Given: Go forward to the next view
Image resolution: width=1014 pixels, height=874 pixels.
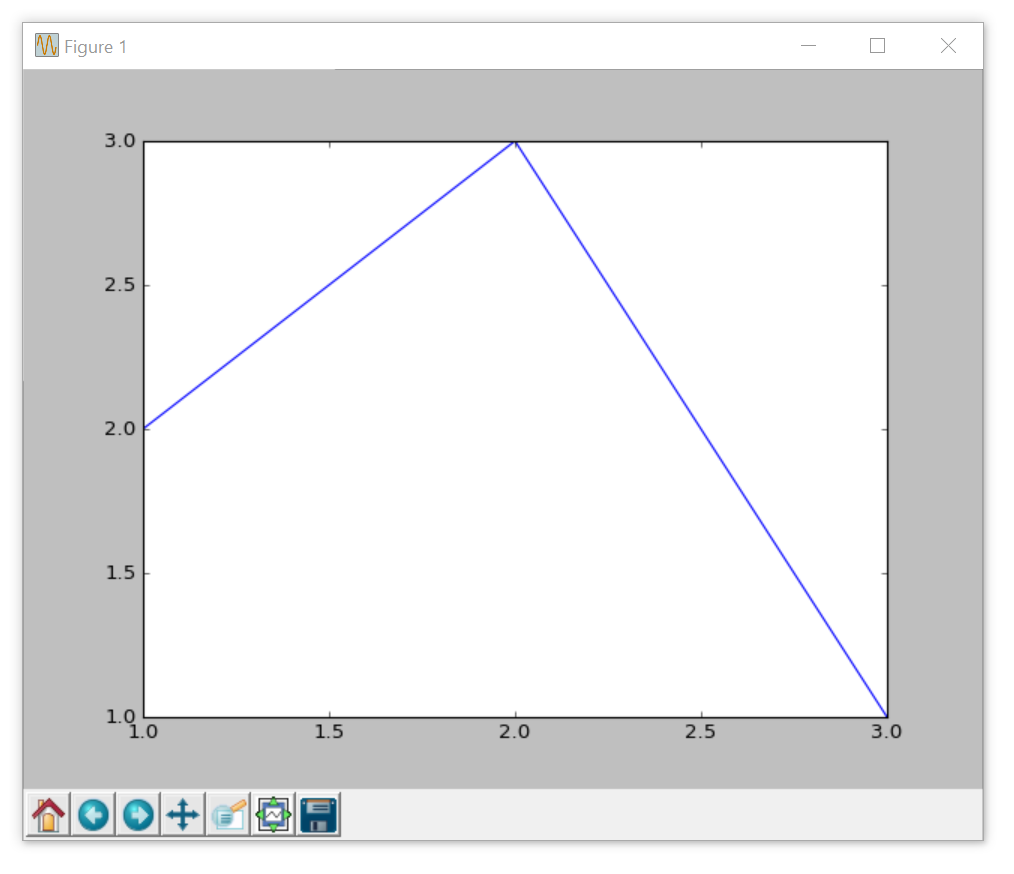Looking at the screenshot, I should (x=138, y=815).
